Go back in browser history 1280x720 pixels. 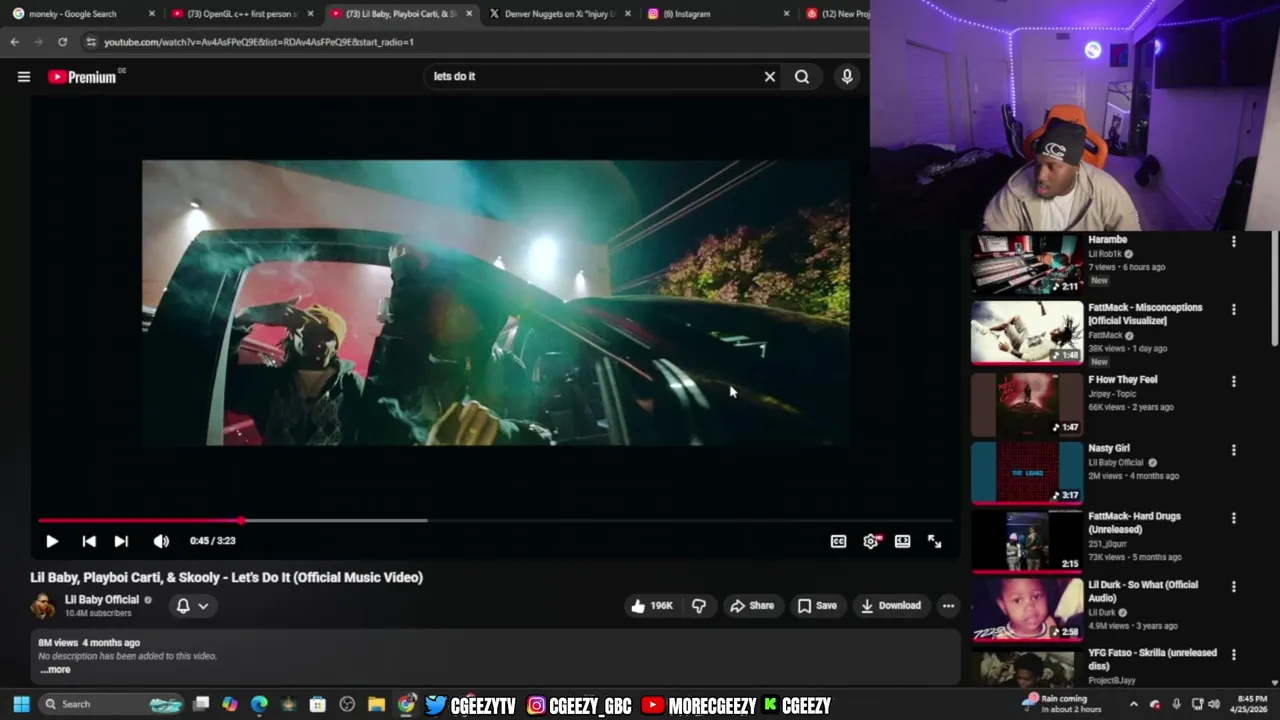point(15,42)
